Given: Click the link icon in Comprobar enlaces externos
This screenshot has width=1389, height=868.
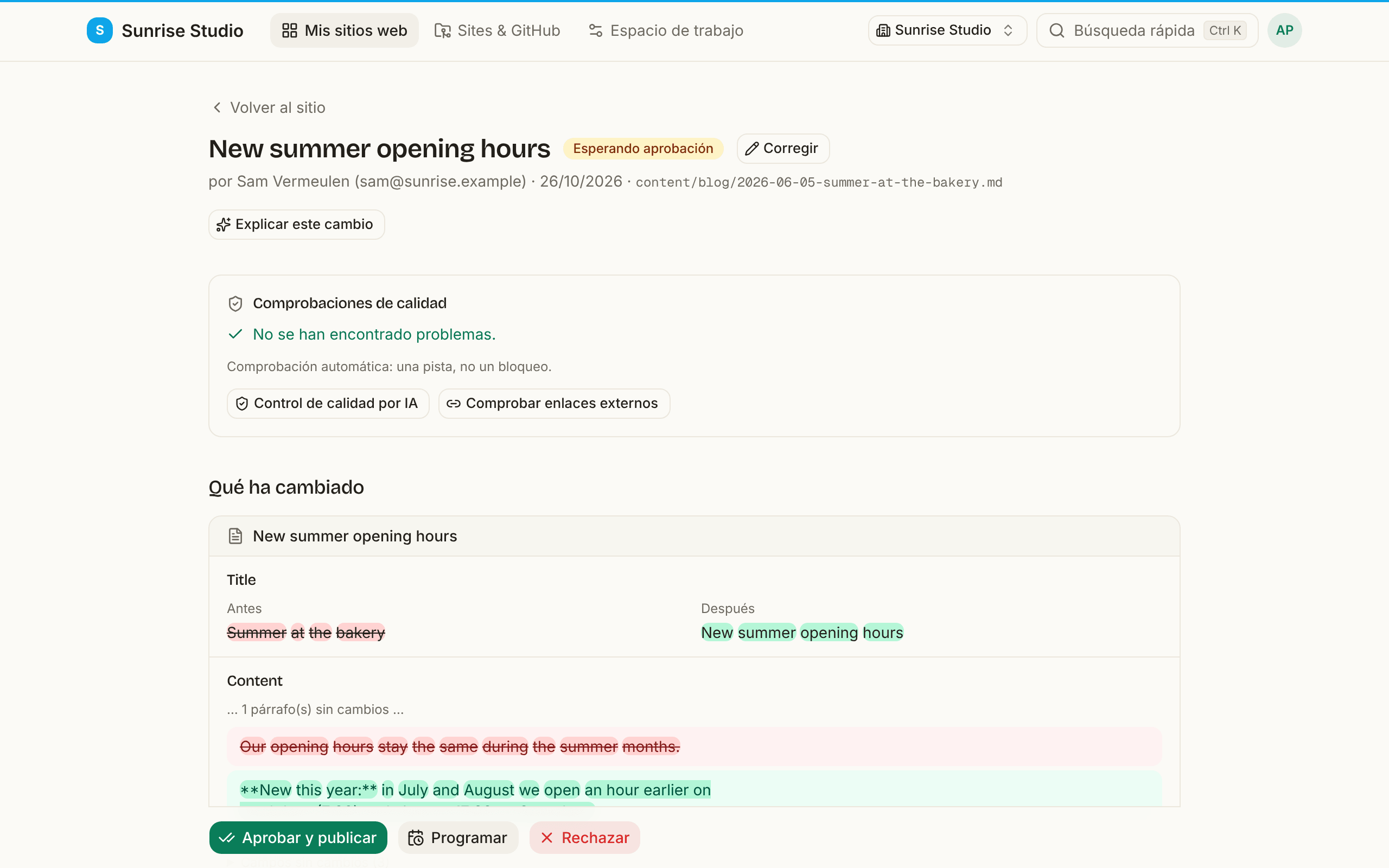Looking at the screenshot, I should pyautogui.click(x=454, y=404).
